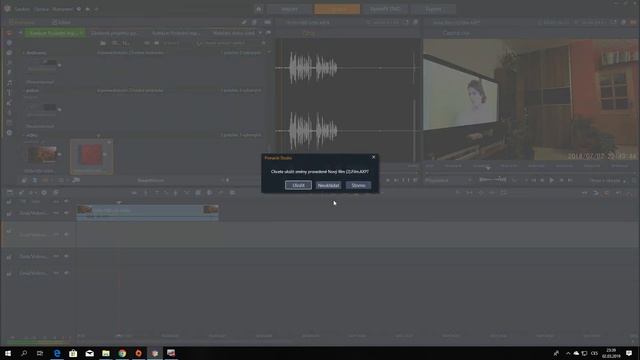The width and height of the screenshot is (640, 360).
Task: Open the Windows Start menu
Action: click(x=8, y=353)
